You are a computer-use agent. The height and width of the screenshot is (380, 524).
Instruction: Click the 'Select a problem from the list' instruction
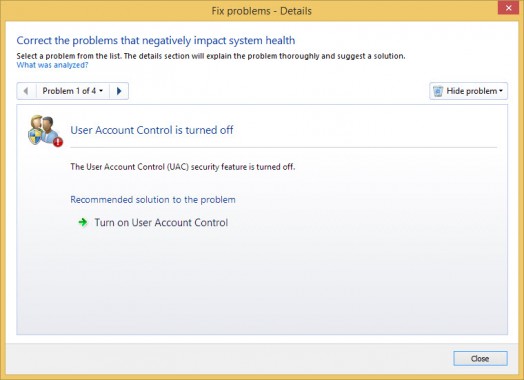pos(211,56)
